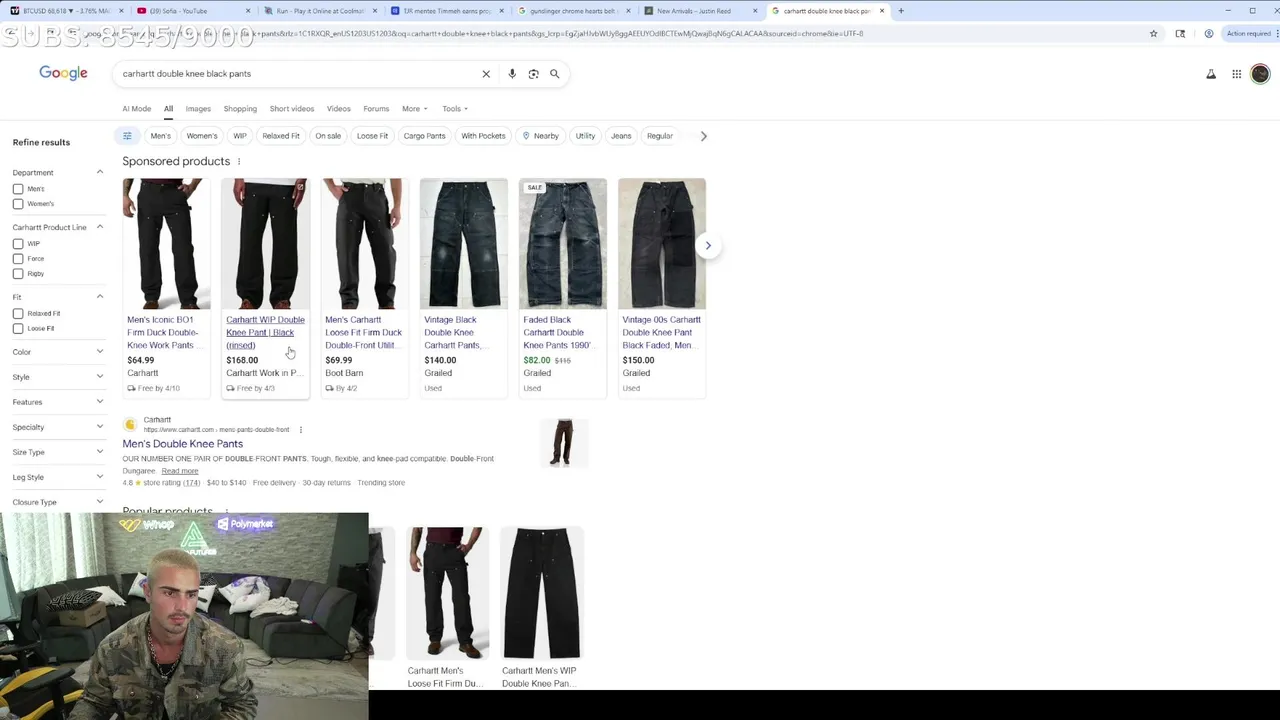Open Carhartt WIP Double Knee Pant listing
Image resolution: width=1280 pixels, height=720 pixels.
(x=265, y=333)
